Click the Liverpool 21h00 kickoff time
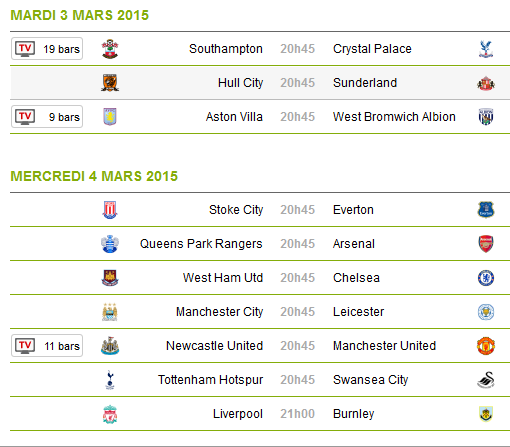Viewport: 510px width, 447px height. (x=297, y=414)
